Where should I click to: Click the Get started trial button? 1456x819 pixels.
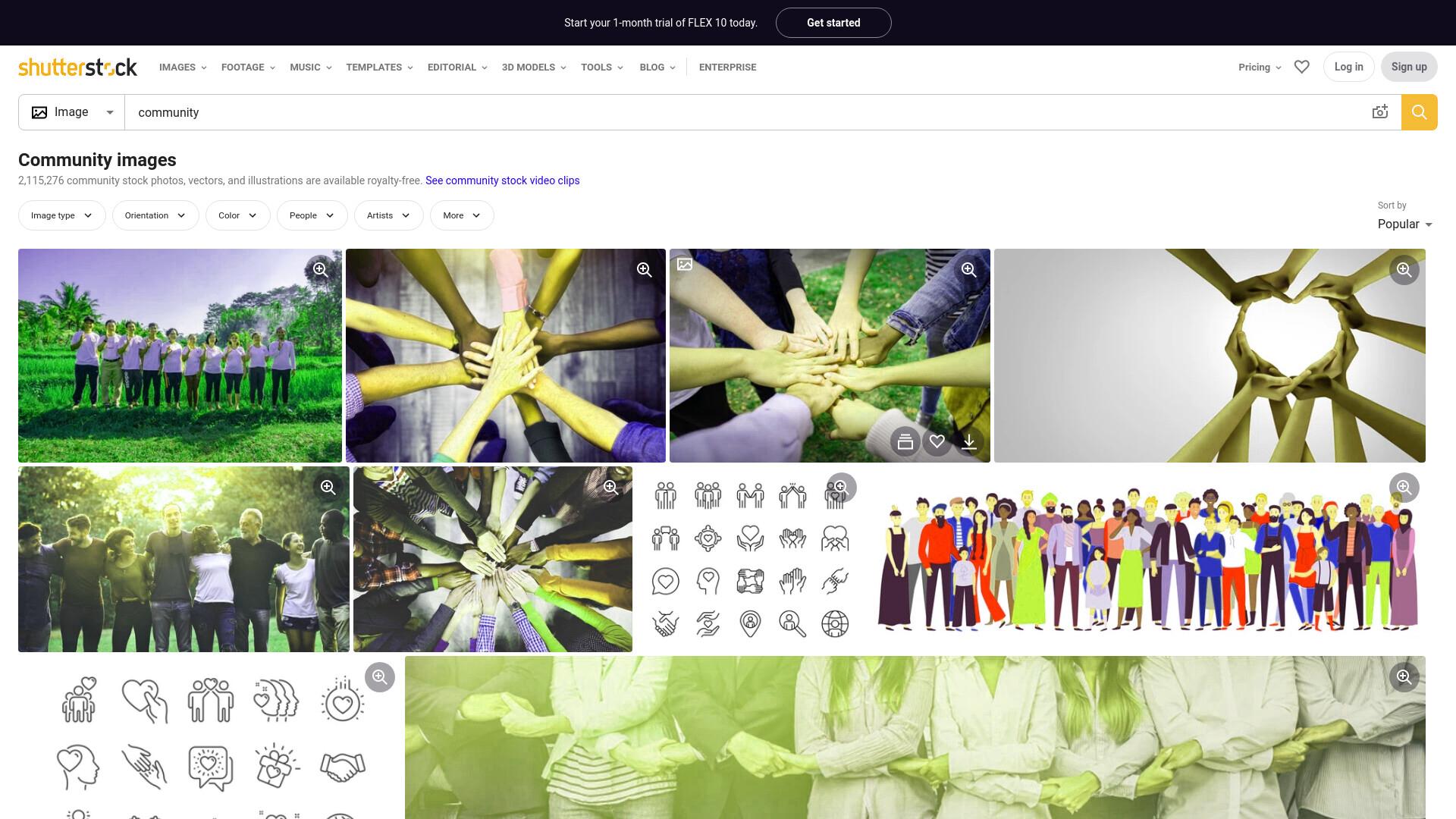[833, 23]
